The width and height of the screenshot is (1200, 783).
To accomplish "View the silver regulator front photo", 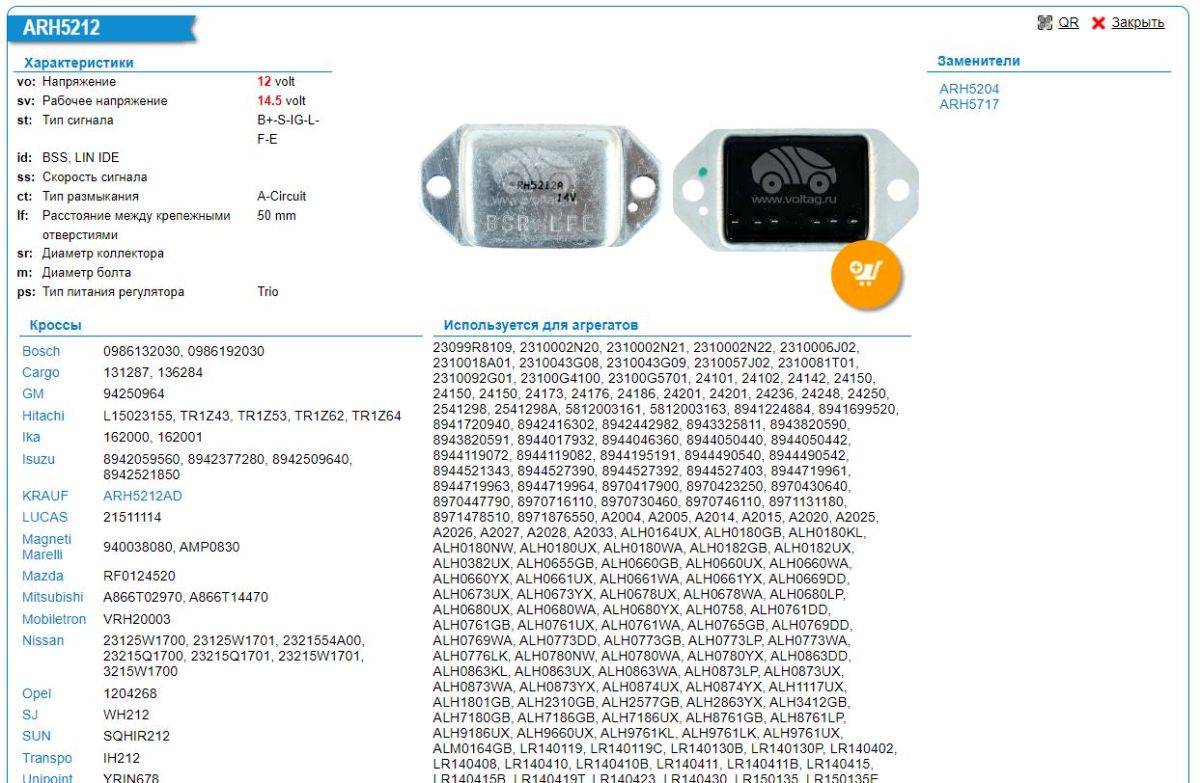I will click(539, 190).
